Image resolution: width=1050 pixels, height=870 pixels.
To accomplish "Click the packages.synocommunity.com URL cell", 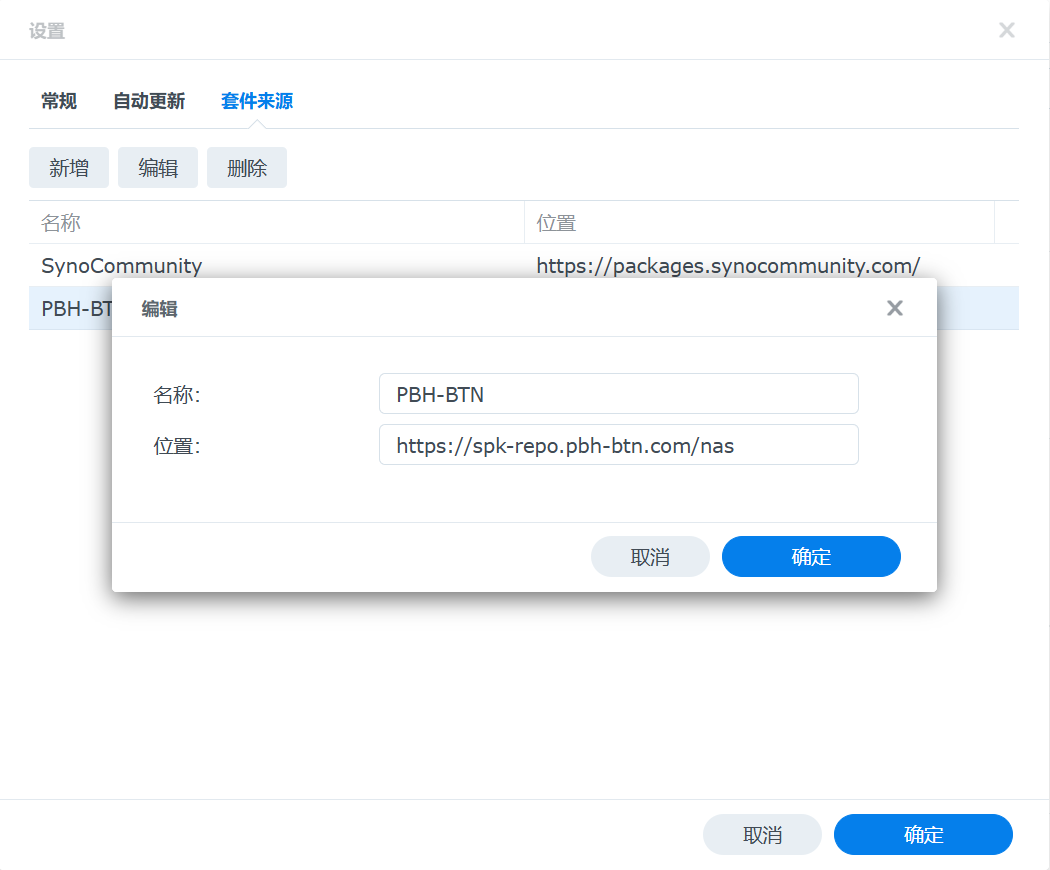I will [x=728, y=266].
